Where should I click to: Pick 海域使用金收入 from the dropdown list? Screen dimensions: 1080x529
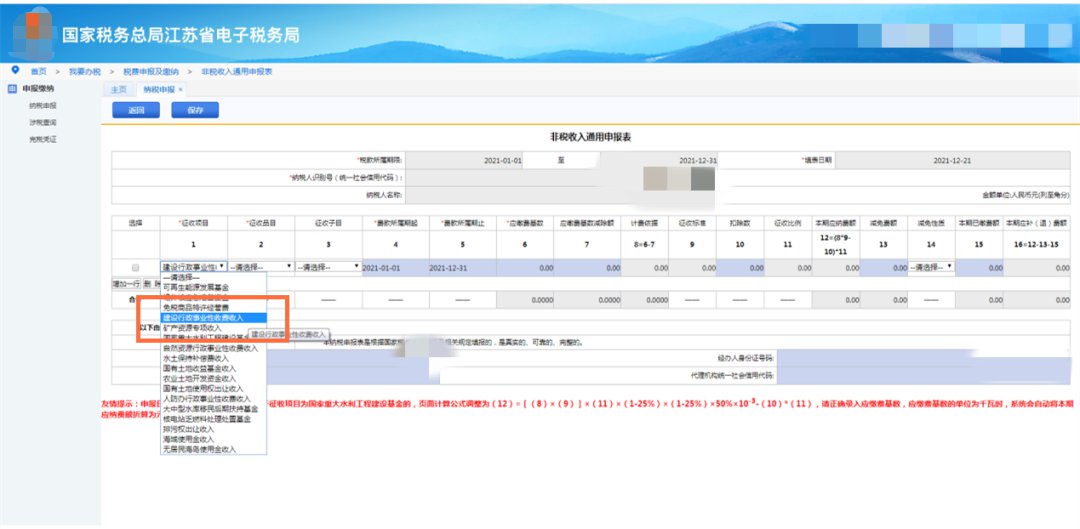(x=189, y=439)
